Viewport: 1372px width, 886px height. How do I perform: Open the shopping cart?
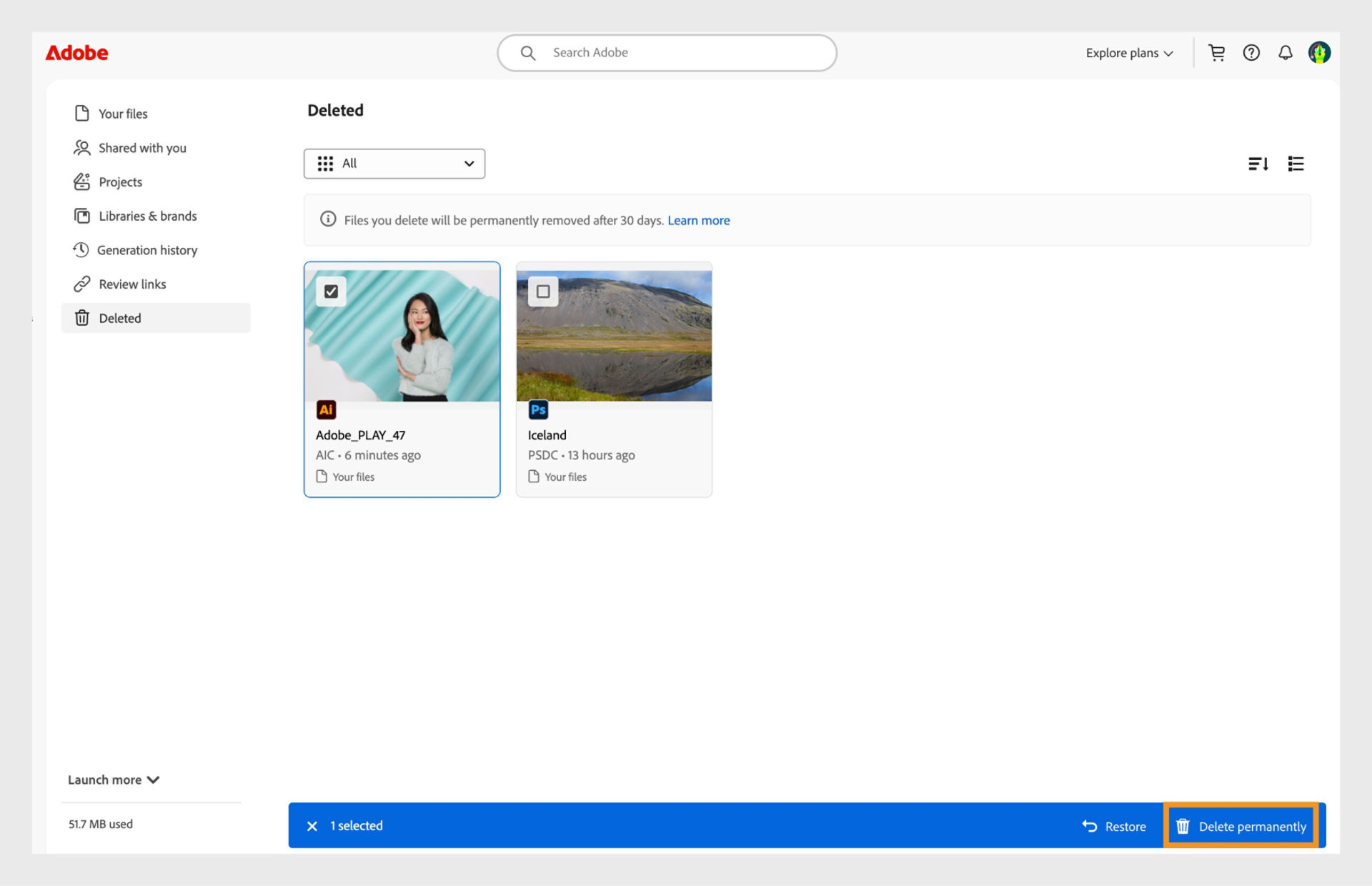point(1217,52)
